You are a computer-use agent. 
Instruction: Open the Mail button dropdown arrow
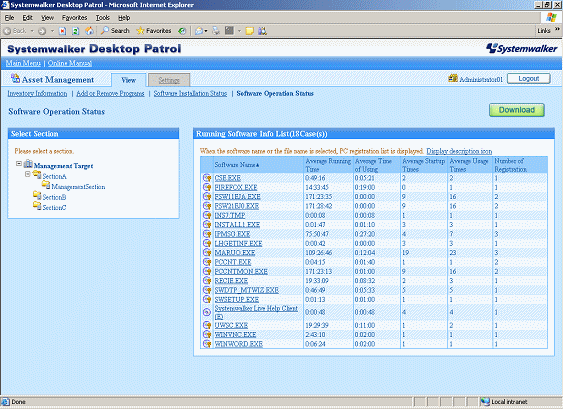pos(206,31)
